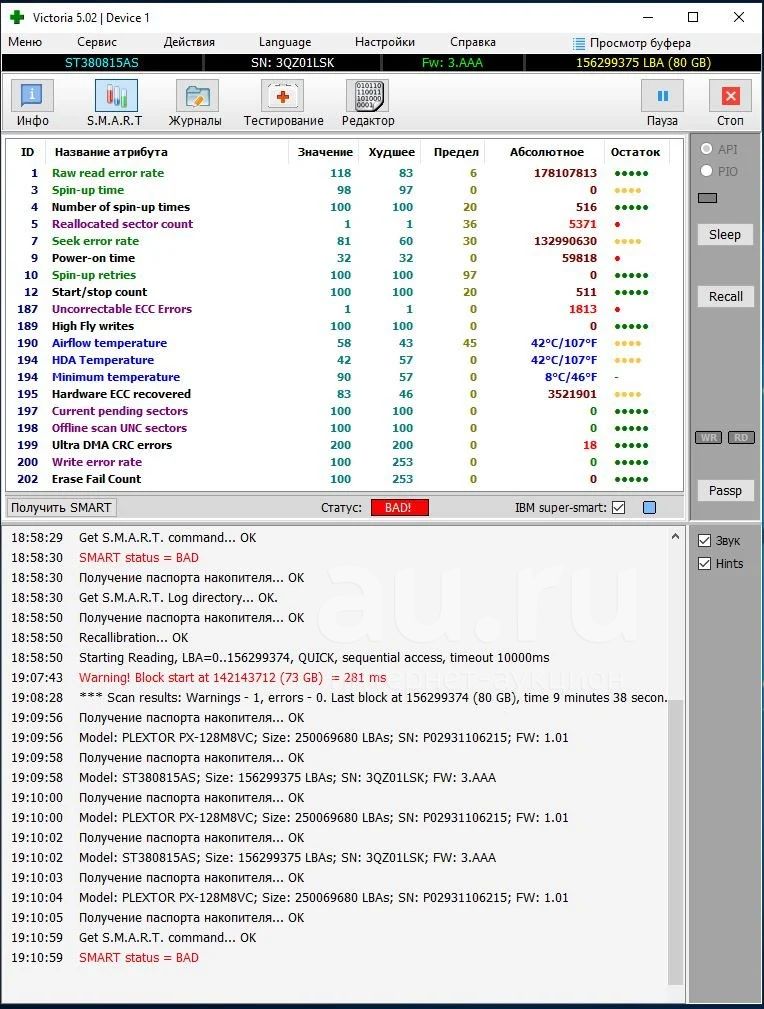Select the S.M.A.R.T toolbar icon
Screen dimensions: 764x1009
click(x=116, y=97)
